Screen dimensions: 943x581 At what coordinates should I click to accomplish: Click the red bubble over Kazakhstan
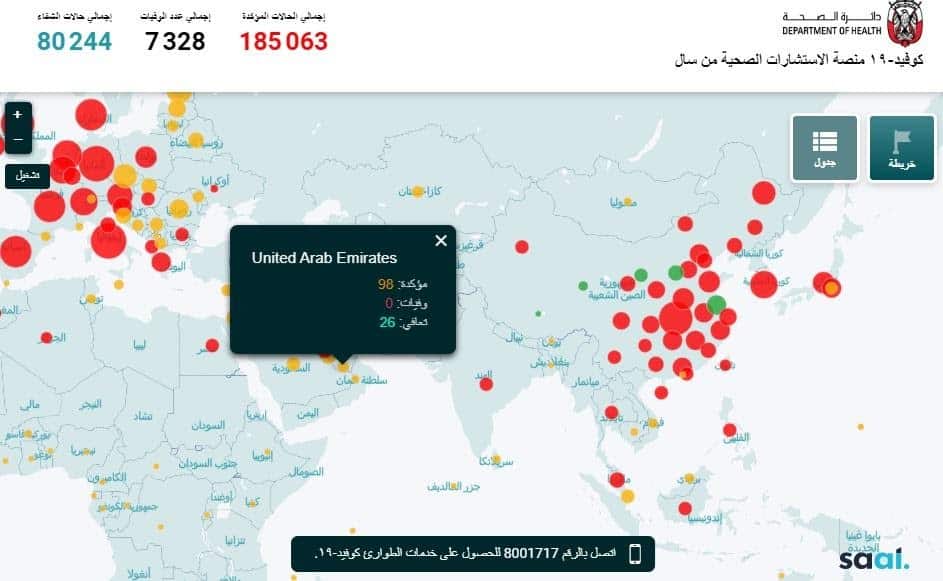point(521,246)
